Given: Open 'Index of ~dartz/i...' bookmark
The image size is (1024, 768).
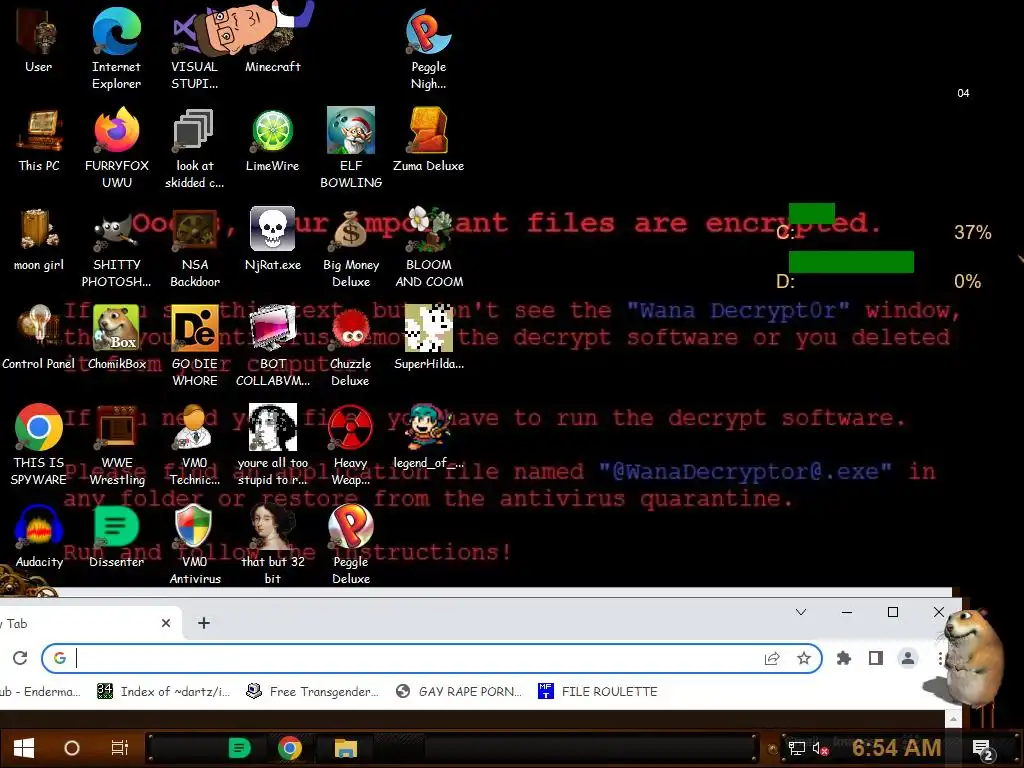Looking at the screenshot, I should point(163,692).
